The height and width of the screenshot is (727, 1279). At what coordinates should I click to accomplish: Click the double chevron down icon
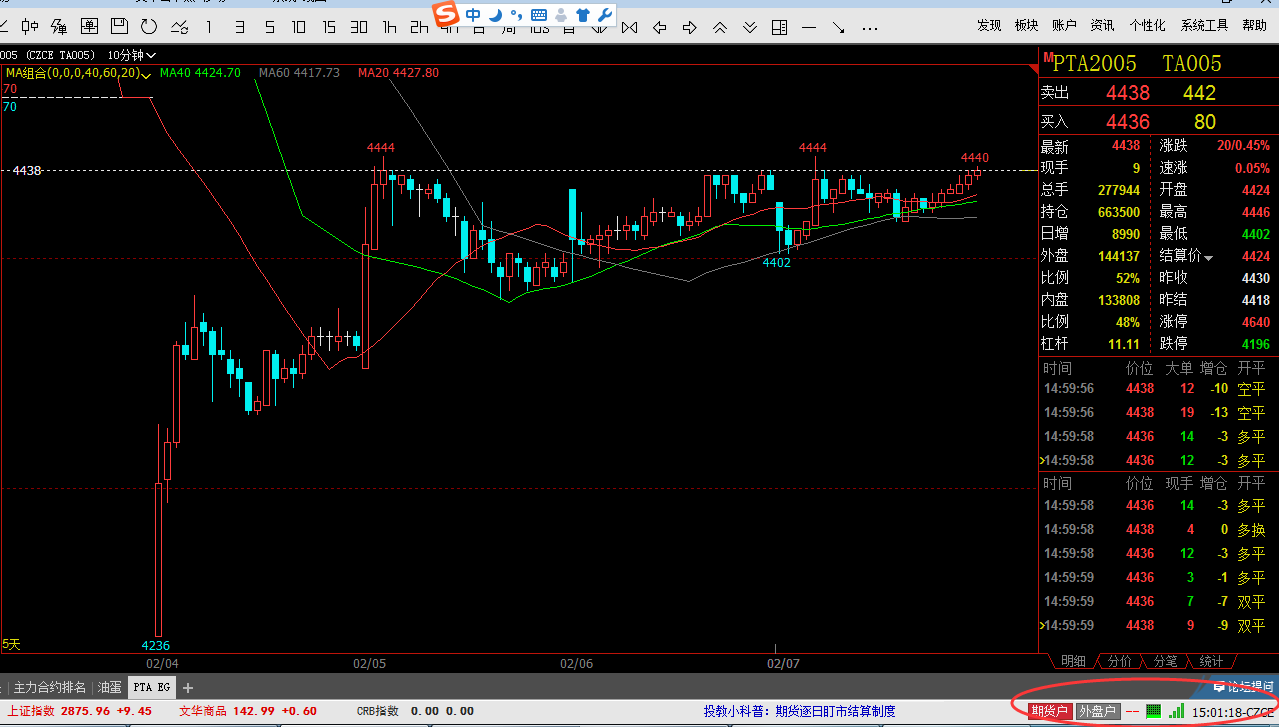pyautogui.click(x=749, y=27)
